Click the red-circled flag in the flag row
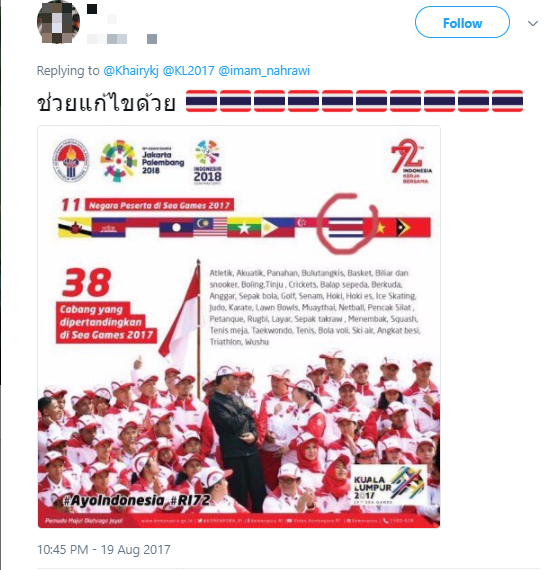Image resolution: width=544 pixels, height=570 pixels. pyautogui.click(x=345, y=227)
